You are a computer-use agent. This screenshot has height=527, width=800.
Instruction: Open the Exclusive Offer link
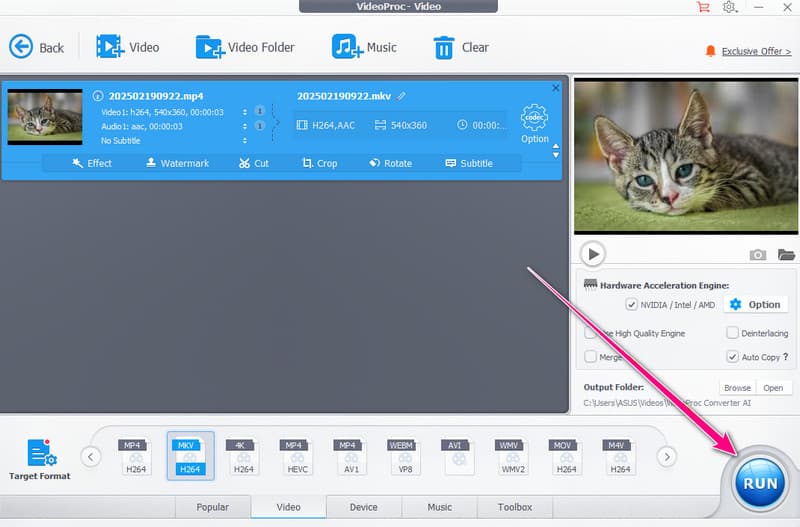(x=756, y=52)
